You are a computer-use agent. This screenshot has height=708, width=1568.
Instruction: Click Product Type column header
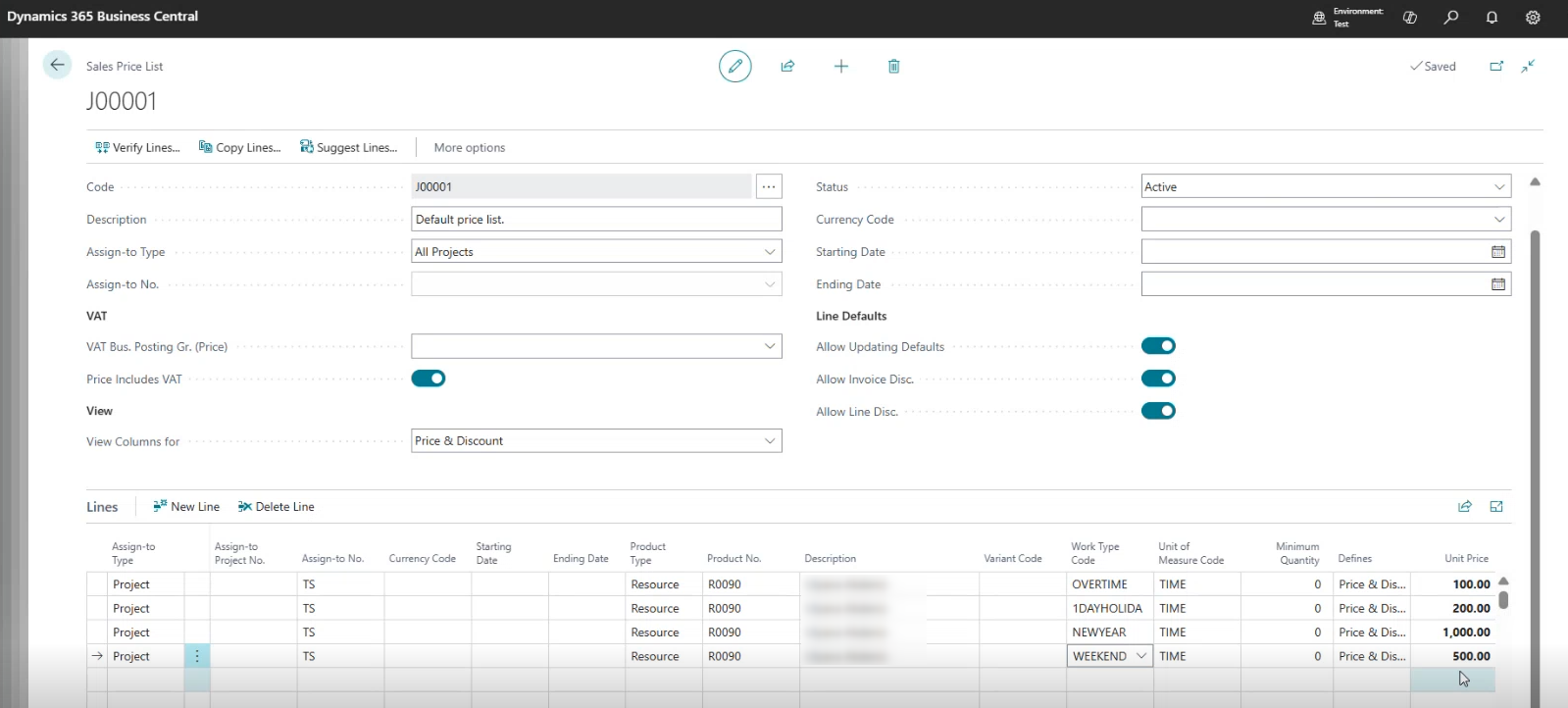[647, 553]
